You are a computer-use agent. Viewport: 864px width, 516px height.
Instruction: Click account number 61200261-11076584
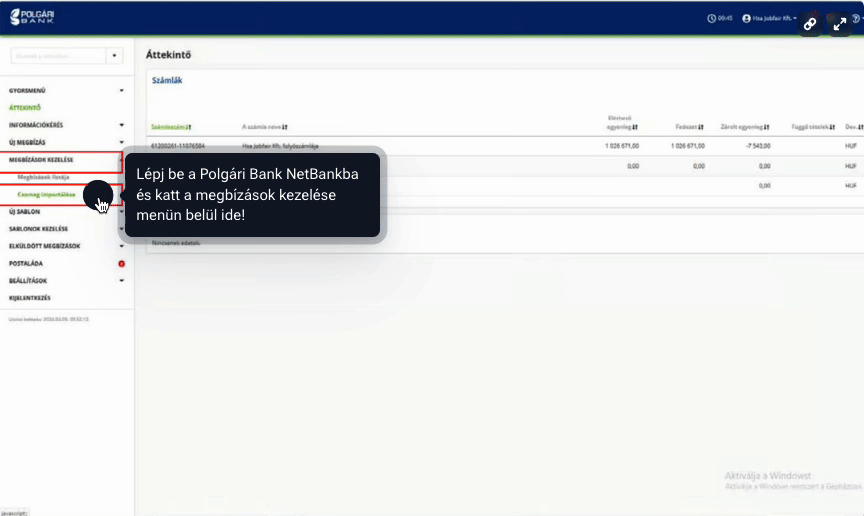[x=177, y=146]
